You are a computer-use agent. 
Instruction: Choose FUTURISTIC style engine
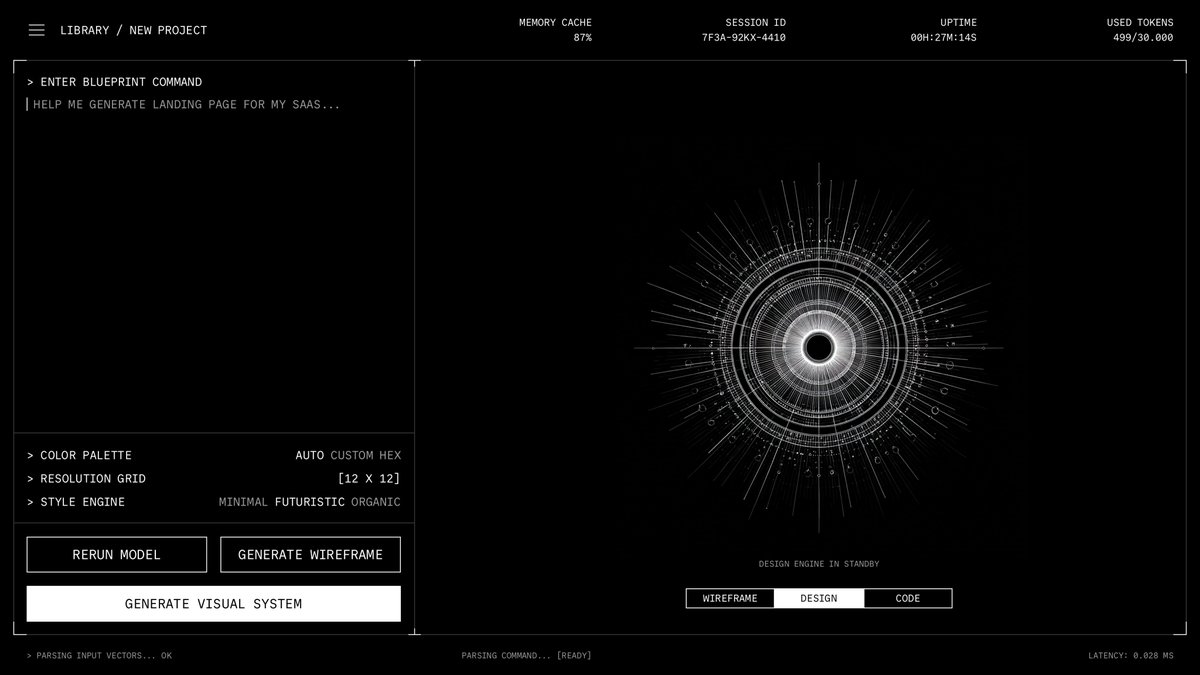click(x=310, y=502)
